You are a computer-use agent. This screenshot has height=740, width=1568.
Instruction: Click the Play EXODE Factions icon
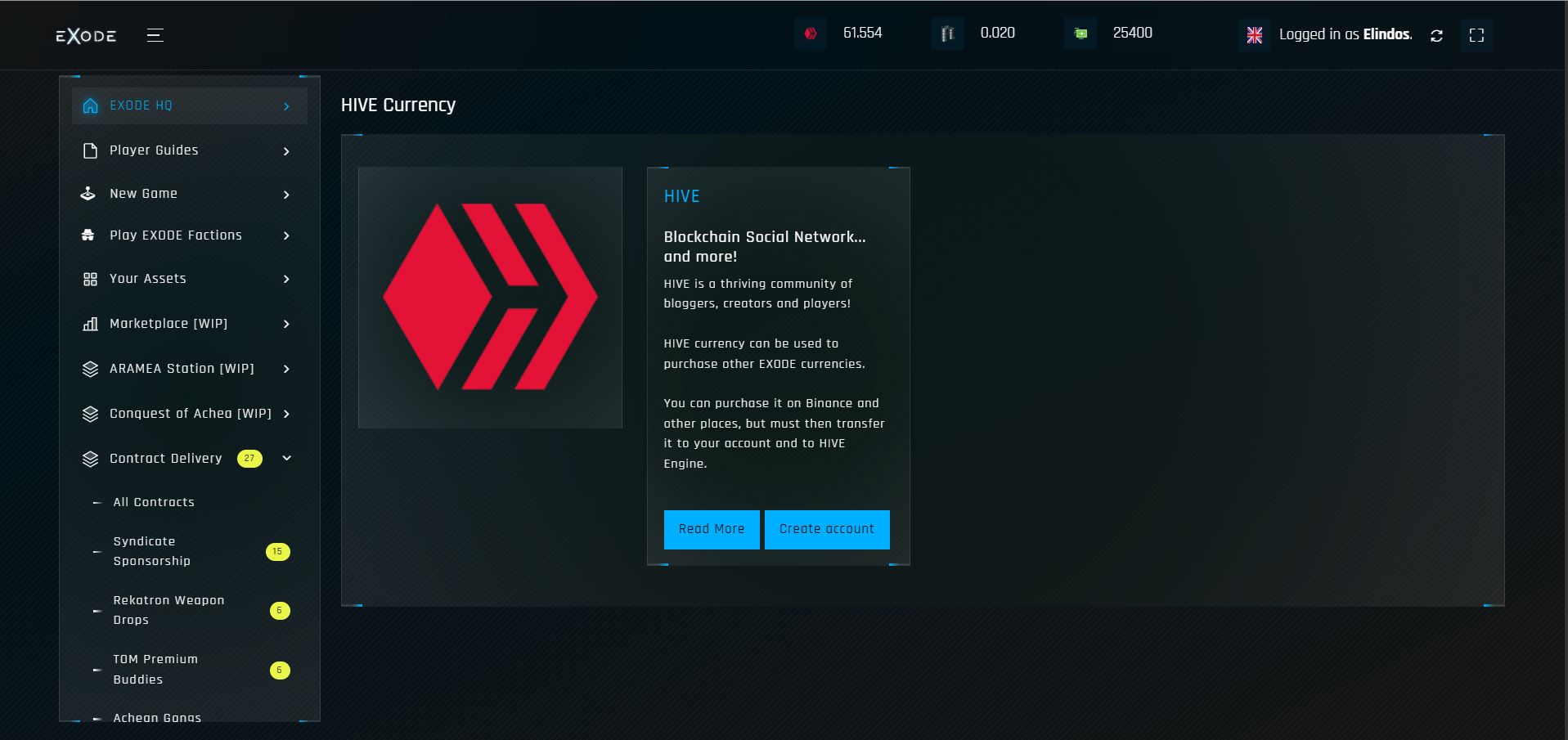(88, 235)
